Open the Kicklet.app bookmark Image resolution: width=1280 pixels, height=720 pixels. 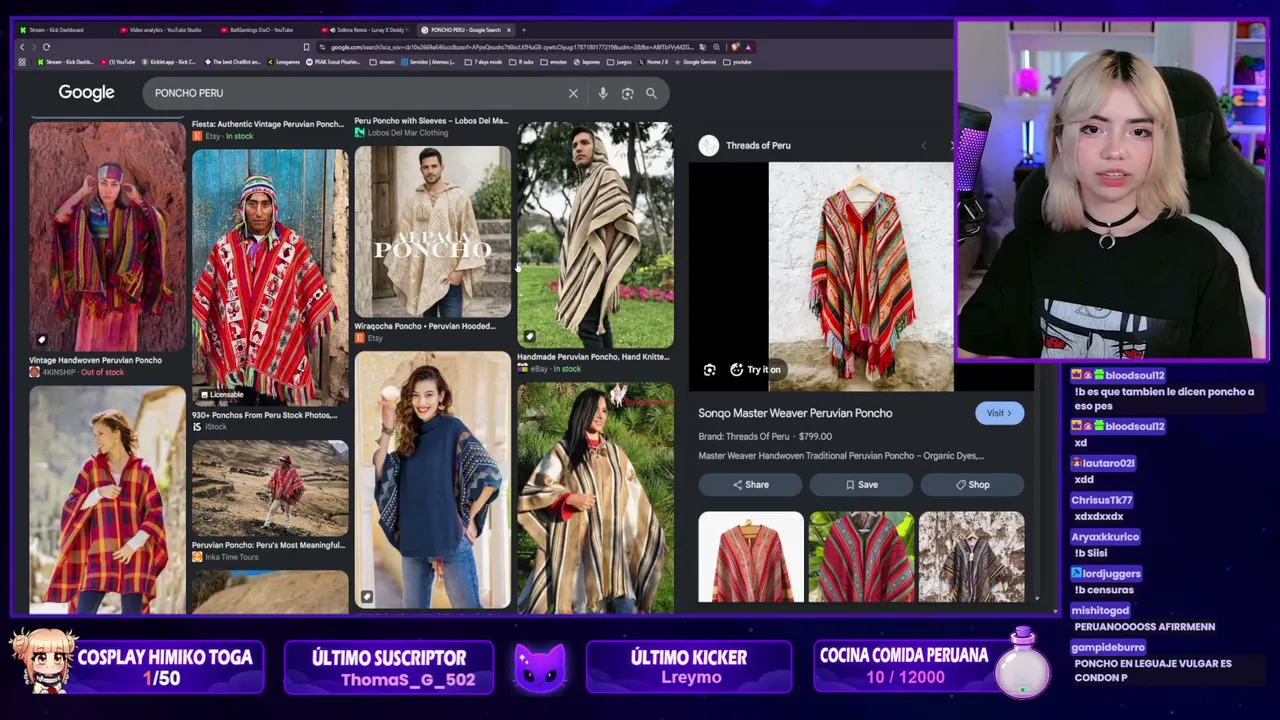(168, 62)
